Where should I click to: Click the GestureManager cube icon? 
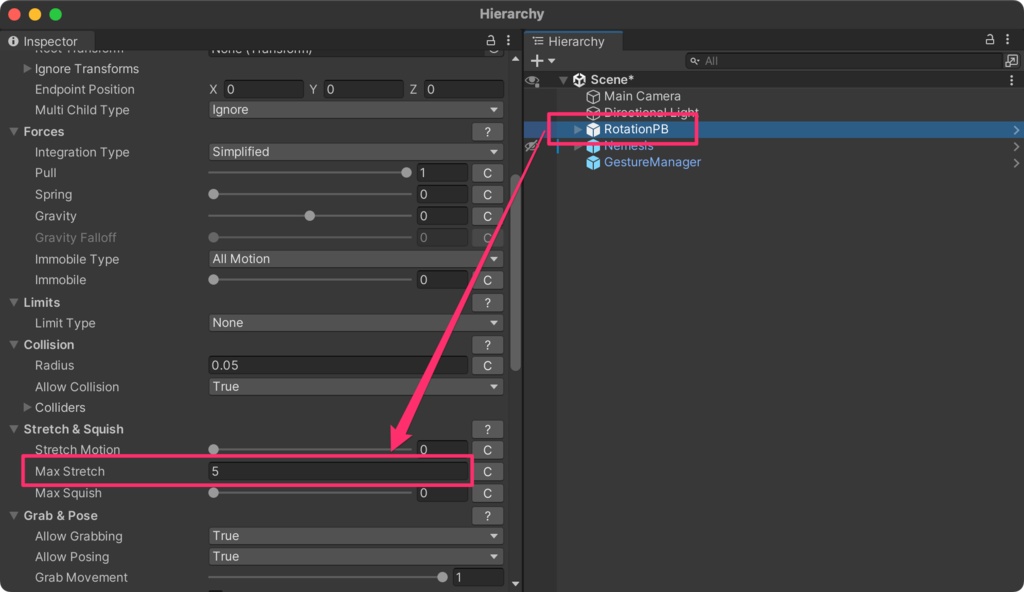click(x=592, y=162)
